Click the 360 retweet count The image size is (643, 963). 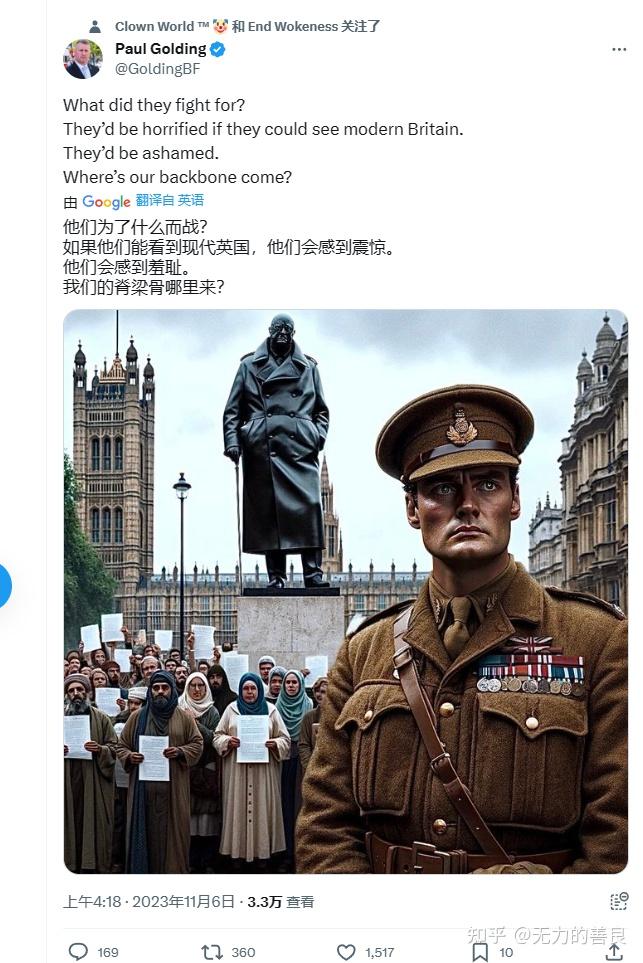coord(243,953)
